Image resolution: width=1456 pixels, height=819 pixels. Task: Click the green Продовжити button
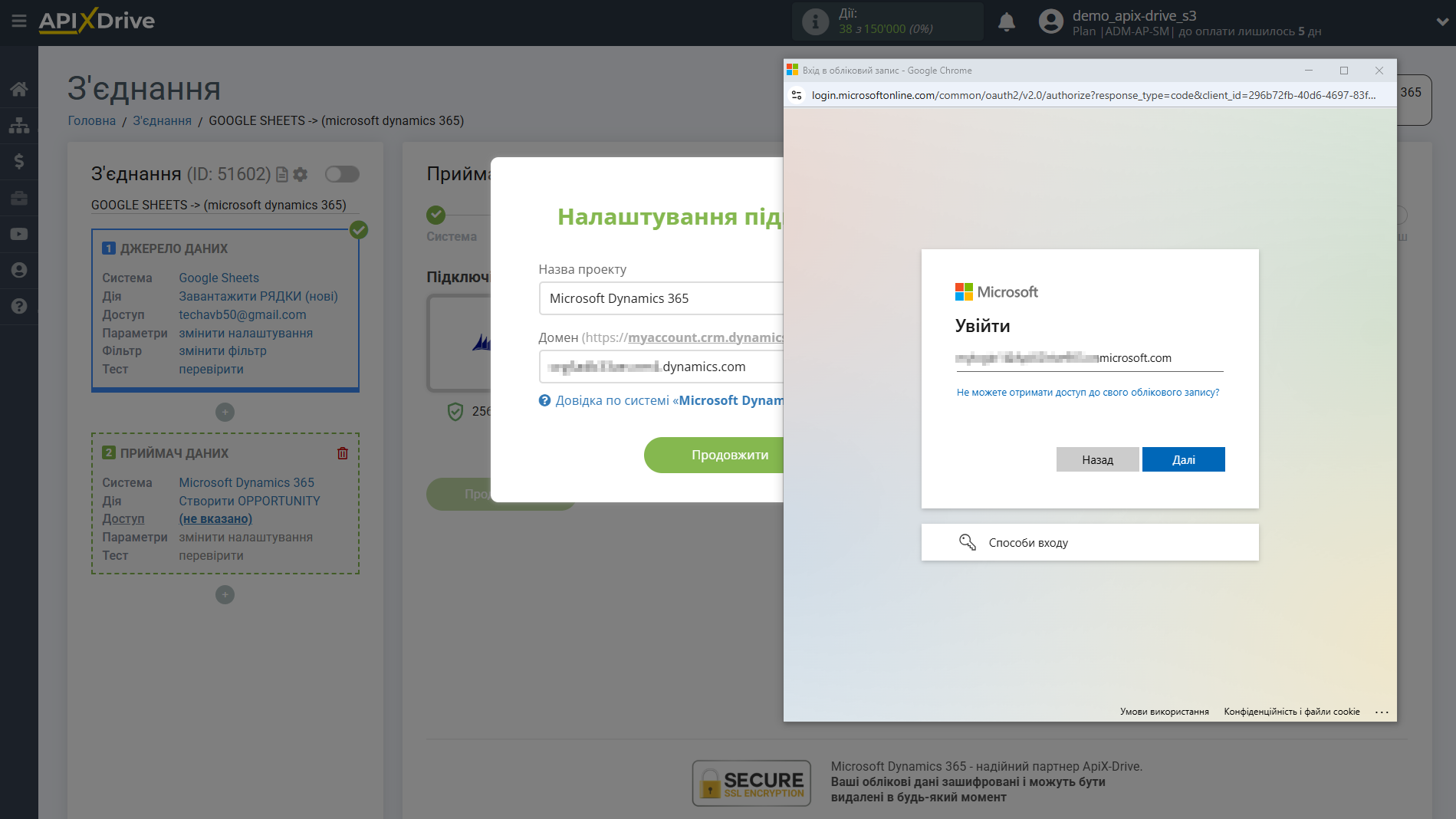pyautogui.click(x=714, y=455)
